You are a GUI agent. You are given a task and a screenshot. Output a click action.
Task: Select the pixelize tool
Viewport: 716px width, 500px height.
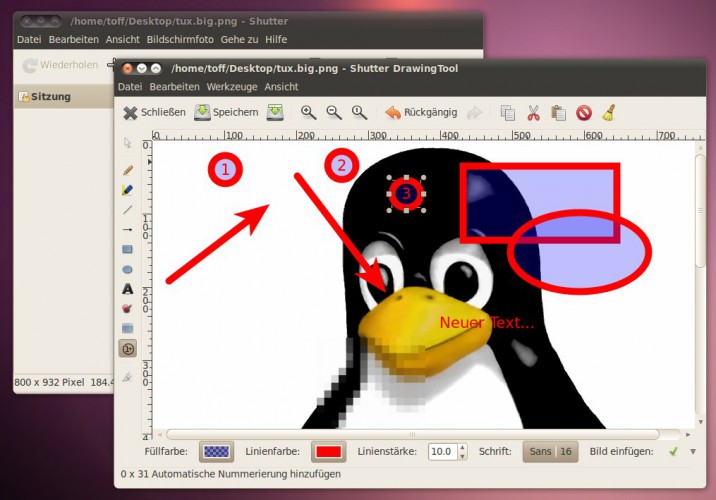(x=127, y=328)
